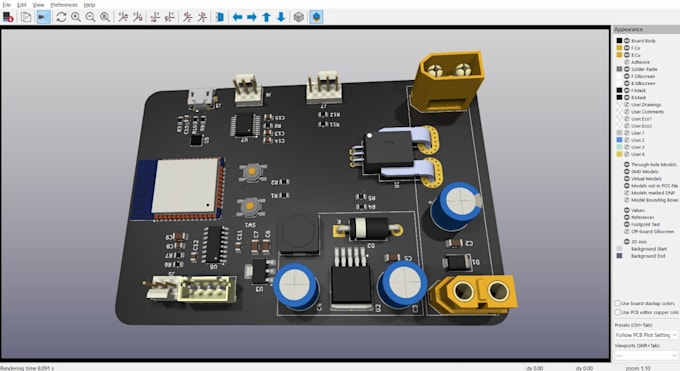Rotate Y clockwise icon

(x=155, y=17)
